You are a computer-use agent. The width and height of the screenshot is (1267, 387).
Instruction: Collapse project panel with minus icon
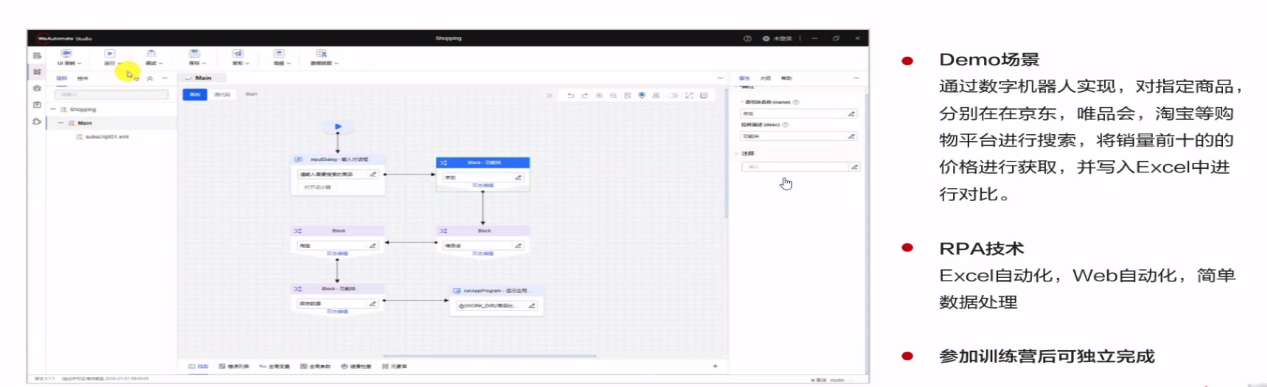(166, 77)
